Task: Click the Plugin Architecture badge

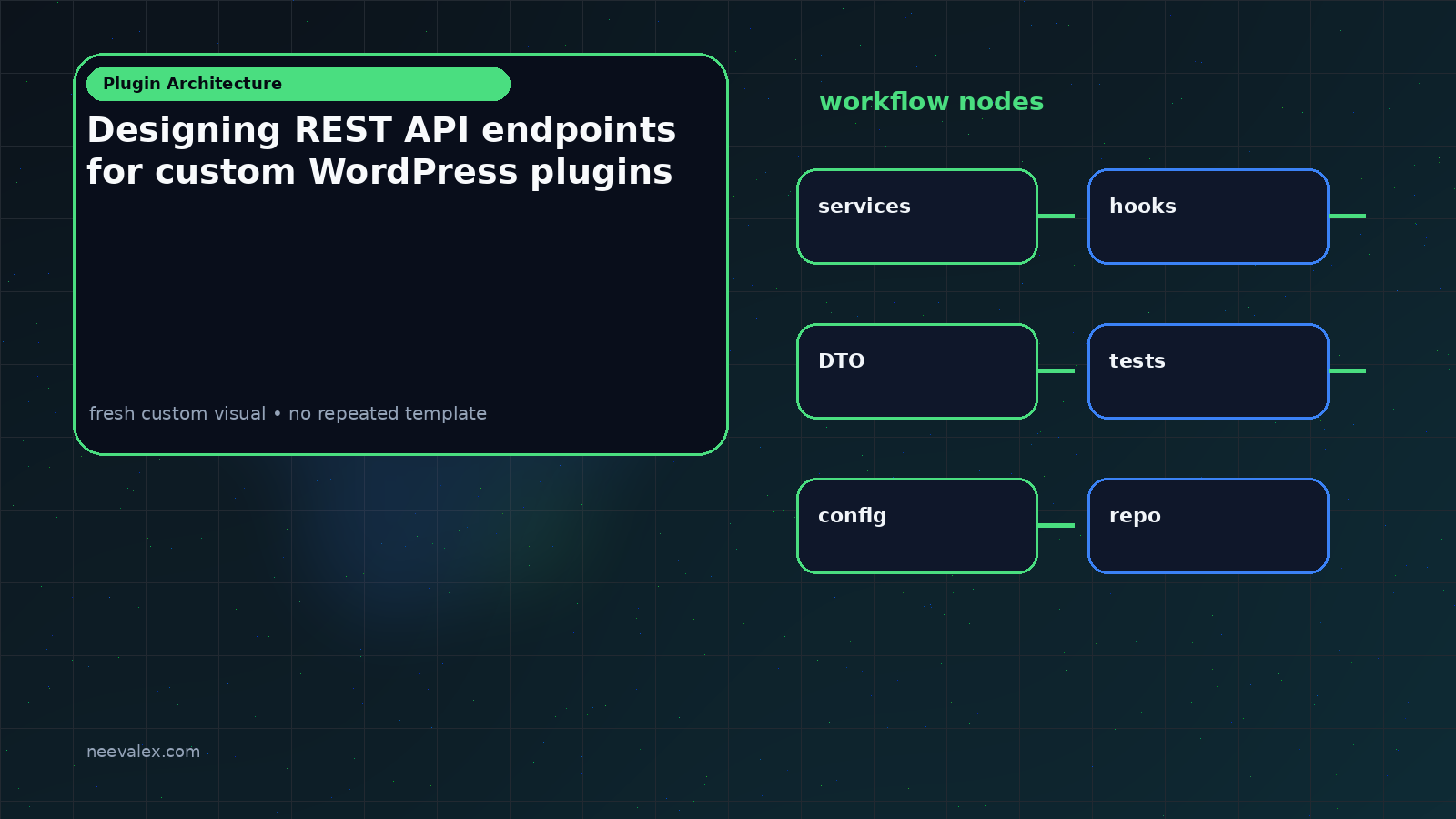Action: pyautogui.click(x=298, y=84)
